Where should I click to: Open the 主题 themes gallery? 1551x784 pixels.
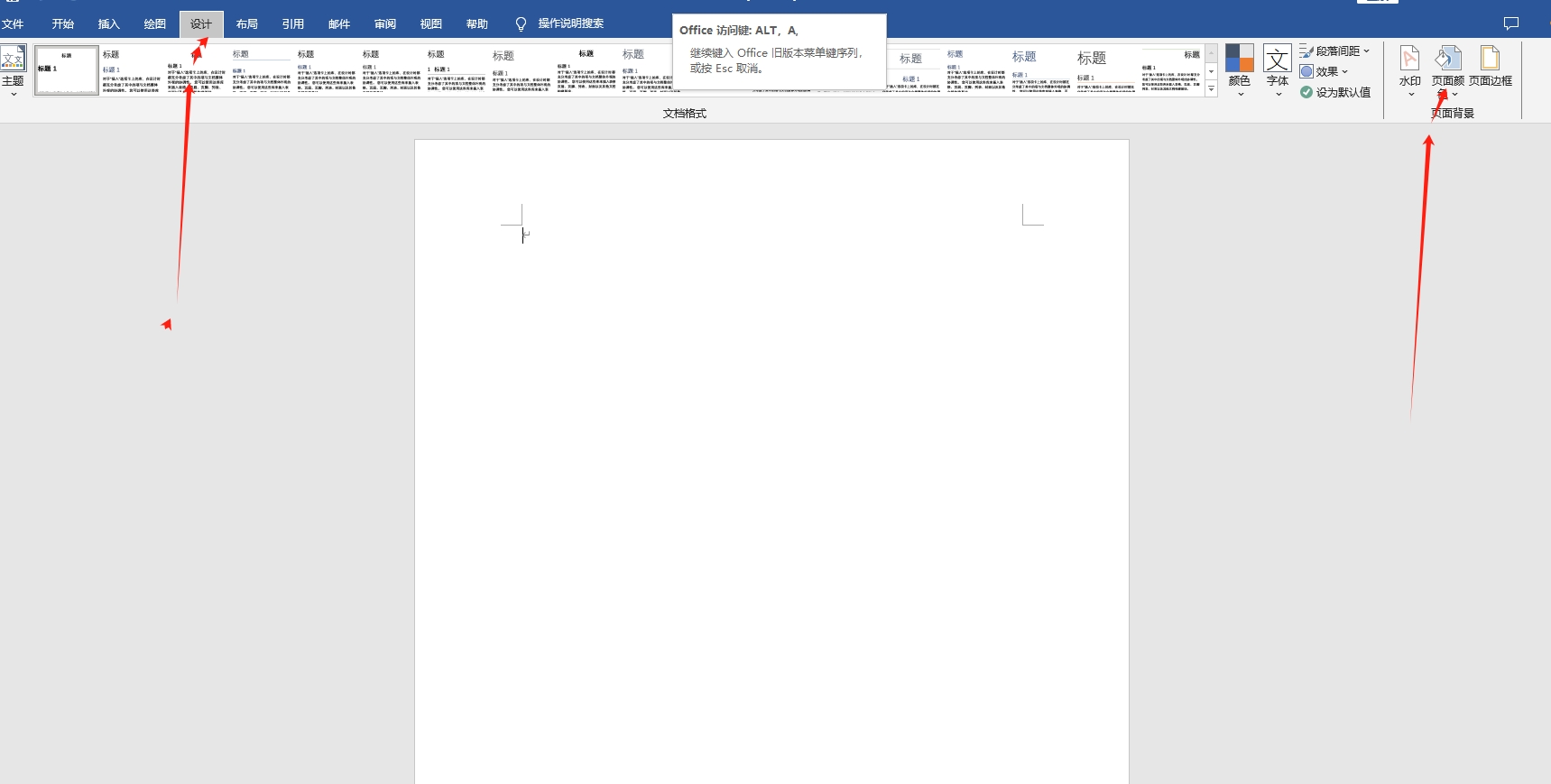pos(13,69)
